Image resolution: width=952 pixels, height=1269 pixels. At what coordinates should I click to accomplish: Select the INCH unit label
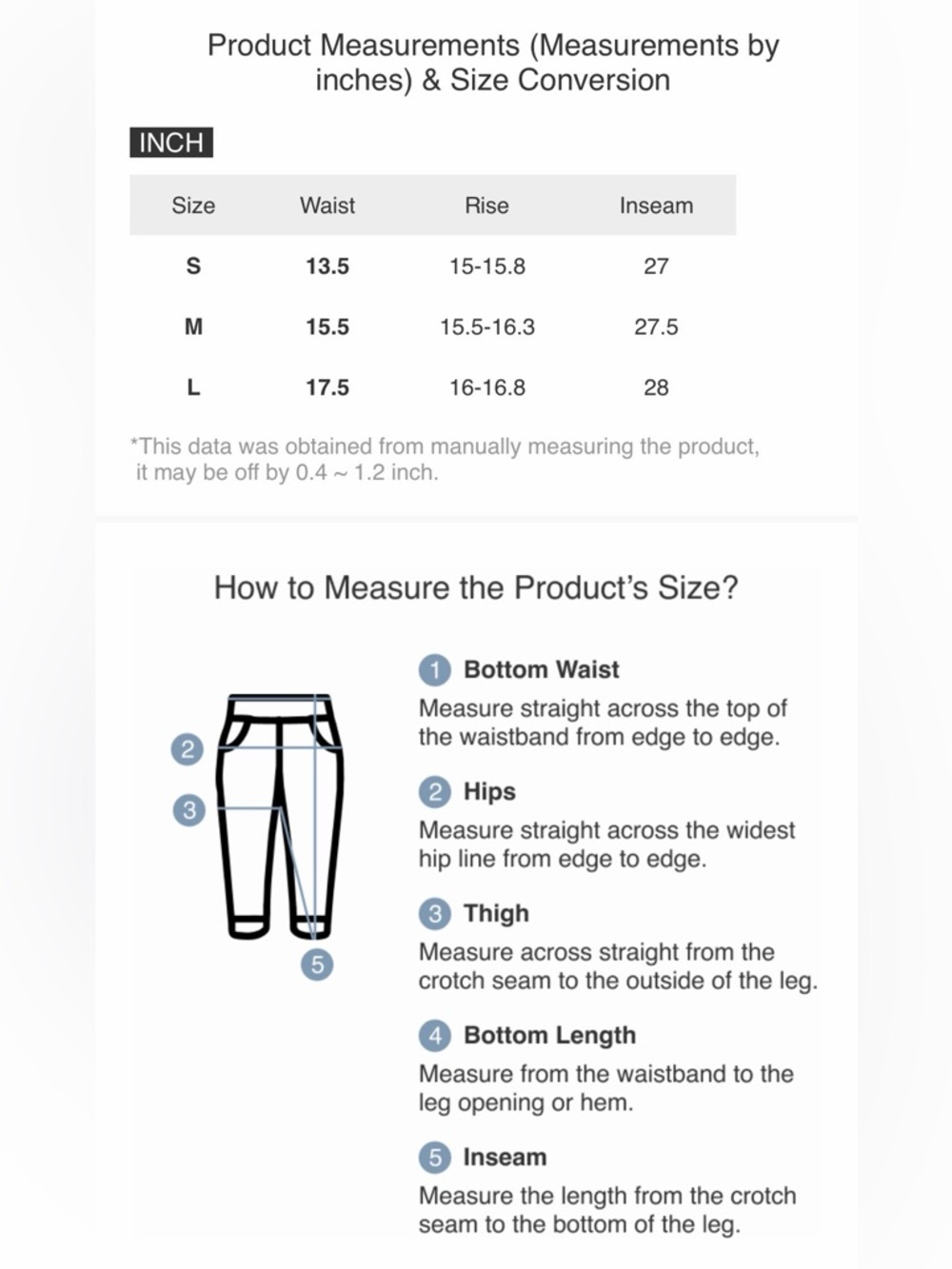171,143
